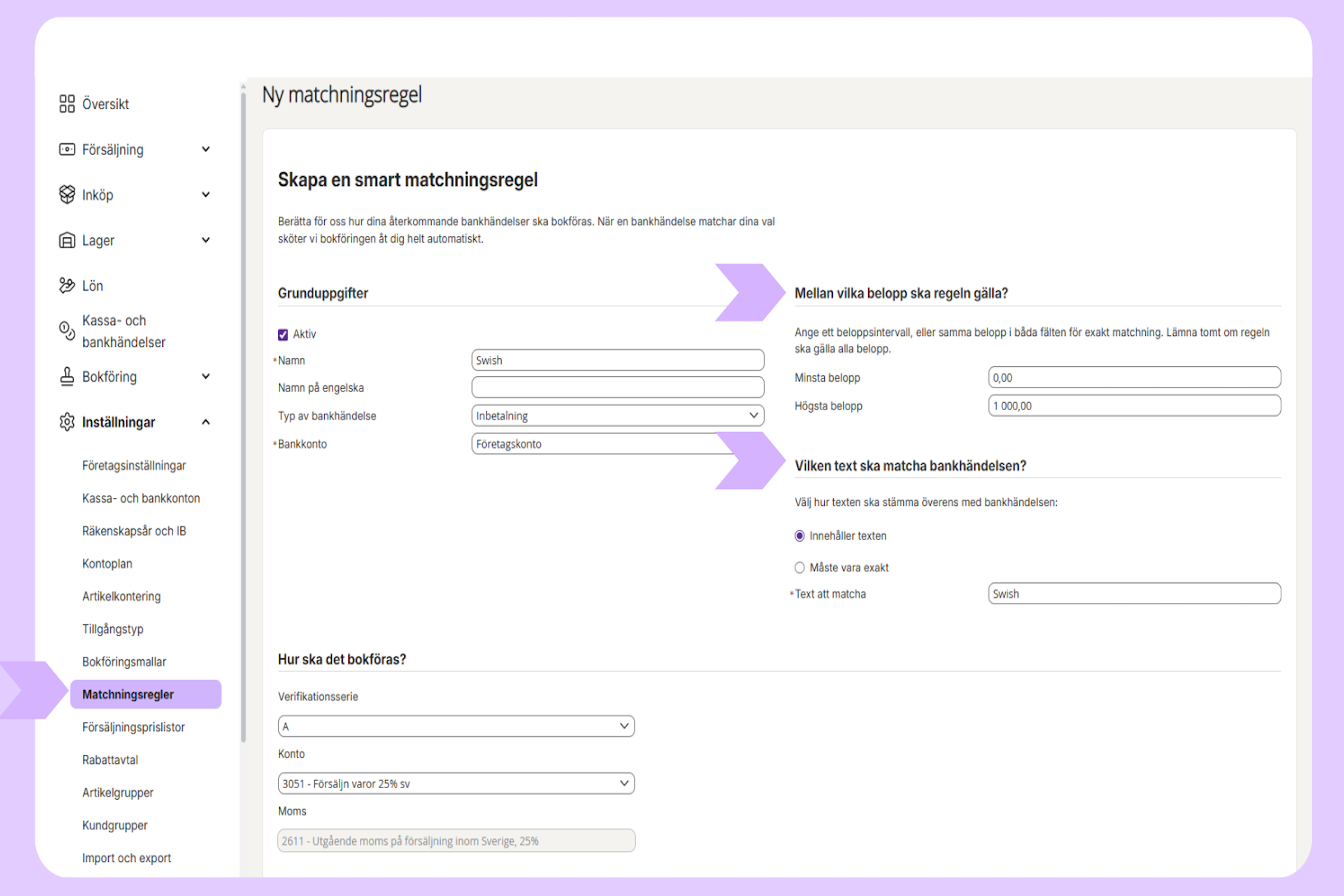Click the Högsta belopp field
Image resolution: width=1344 pixels, height=896 pixels.
click(x=1135, y=405)
